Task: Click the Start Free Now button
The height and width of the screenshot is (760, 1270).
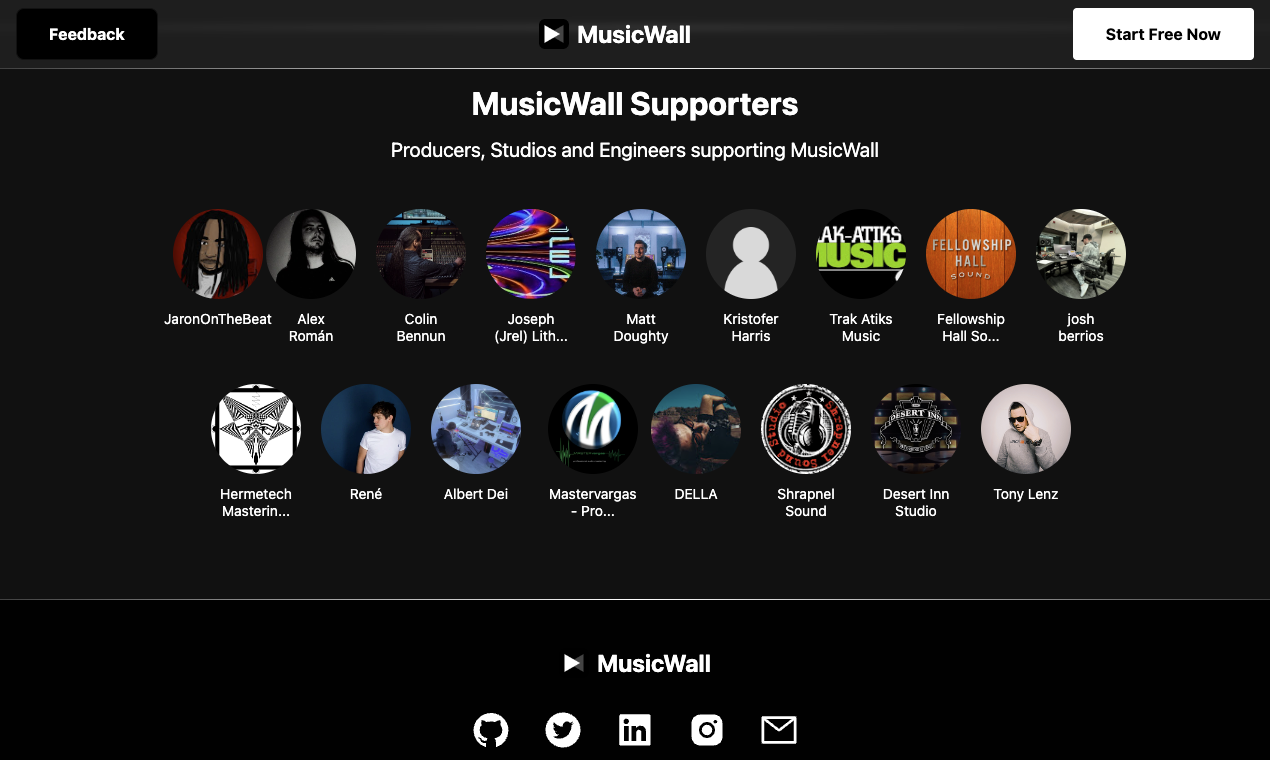Action: [1163, 34]
